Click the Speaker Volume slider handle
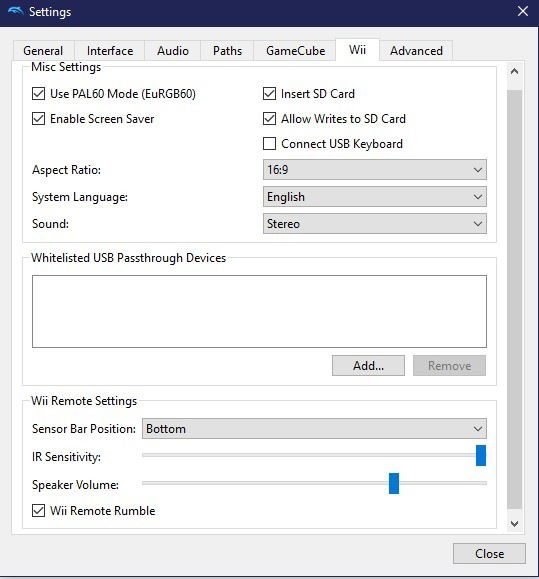 point(394,483)
